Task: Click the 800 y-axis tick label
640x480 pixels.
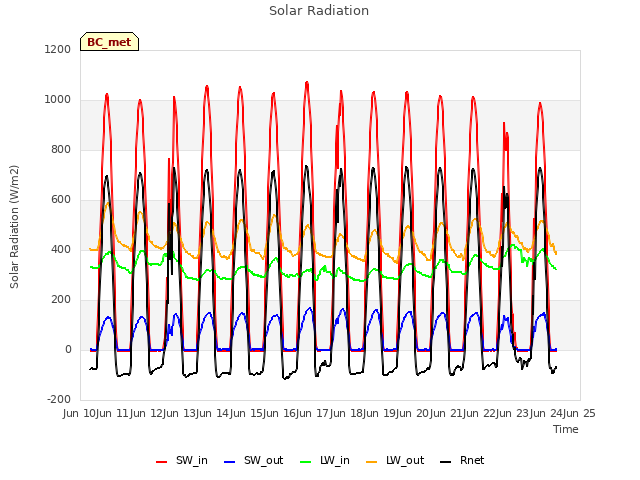Action: pos(61,149)
